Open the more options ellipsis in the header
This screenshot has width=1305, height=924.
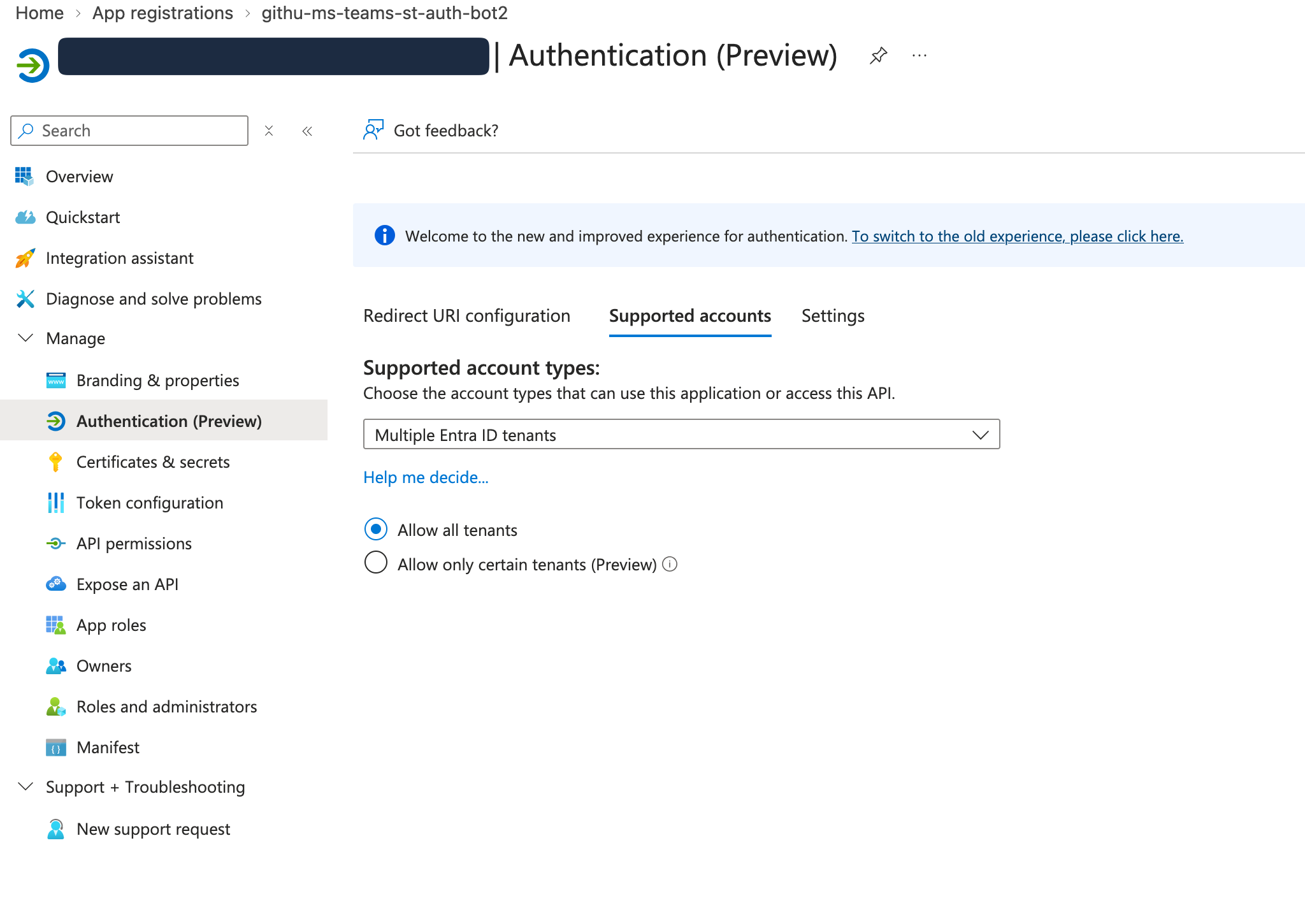point(919,55)
